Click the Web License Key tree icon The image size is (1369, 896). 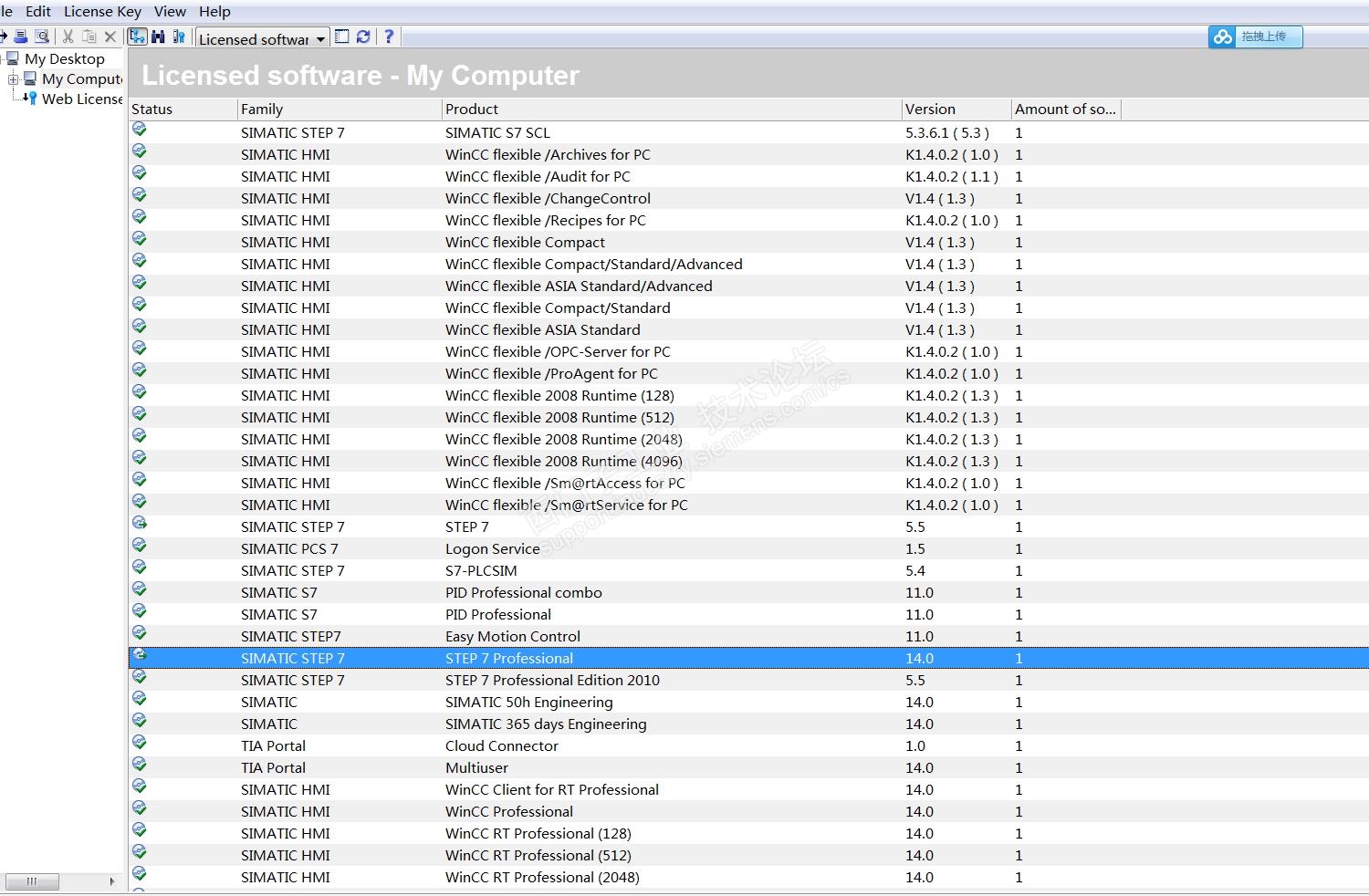point(31,98)
